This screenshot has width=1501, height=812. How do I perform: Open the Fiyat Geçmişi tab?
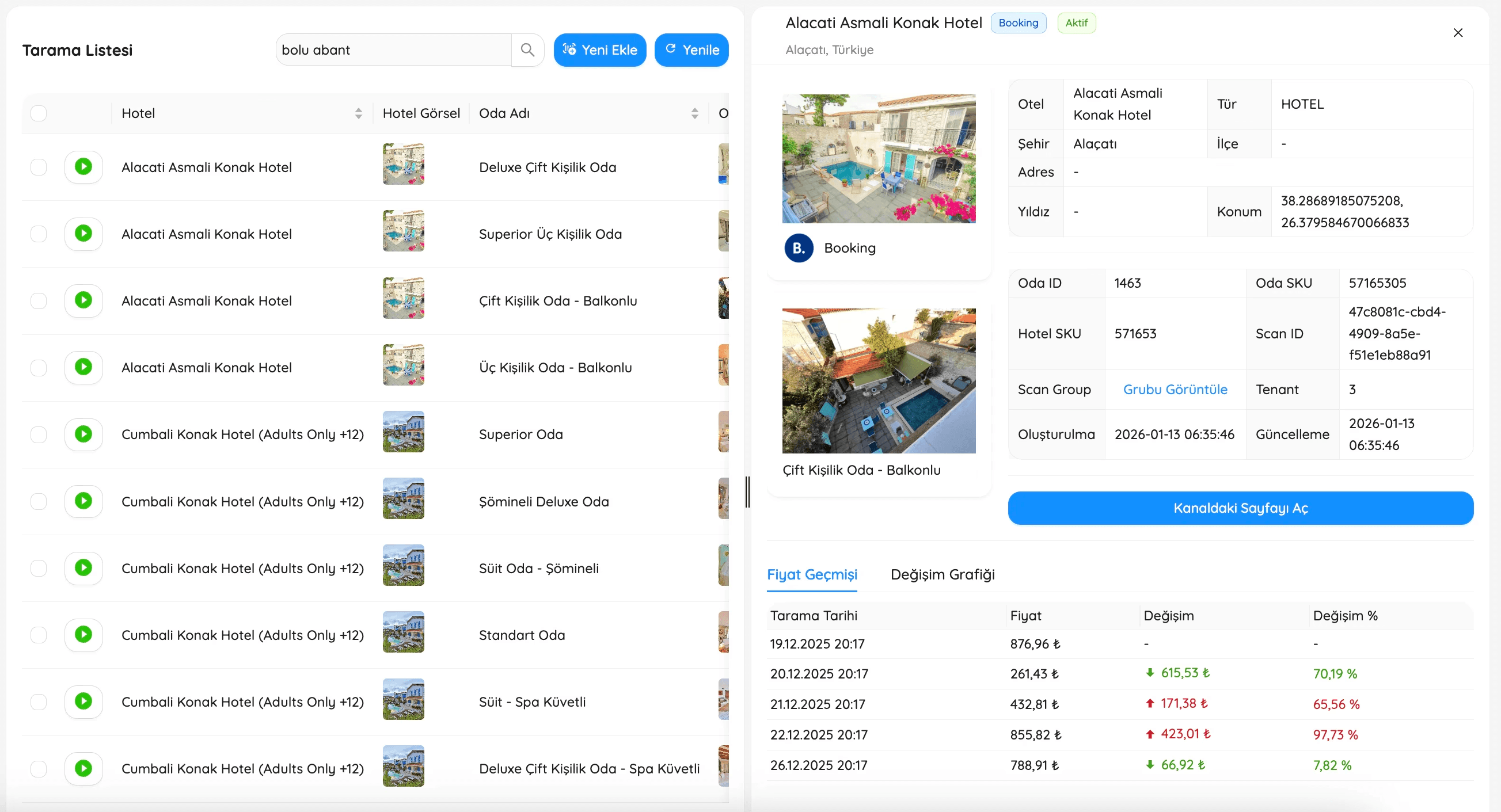click(x=812, y=574)
